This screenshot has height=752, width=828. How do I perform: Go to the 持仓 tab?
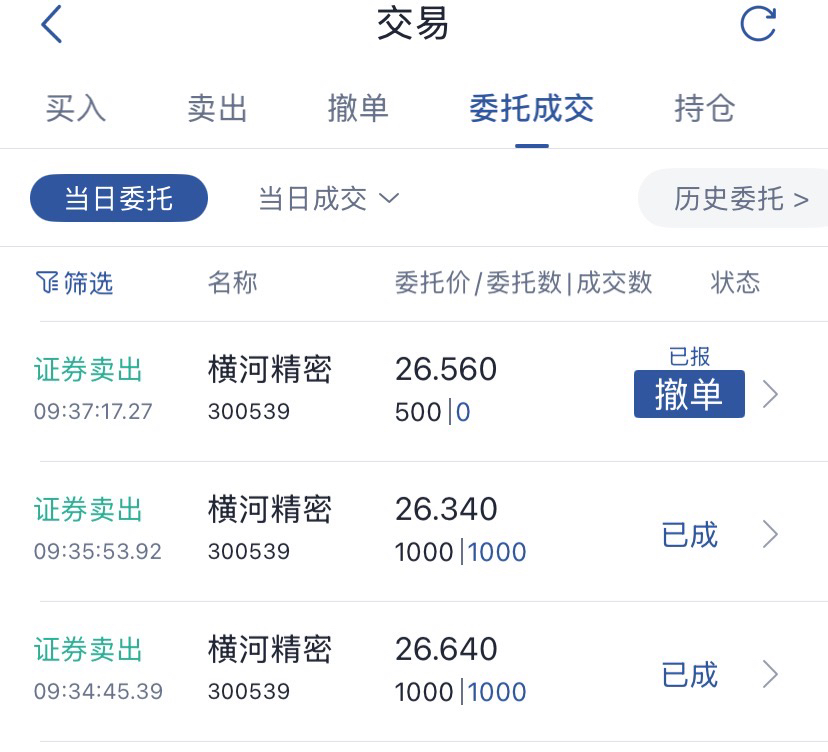coord(704,108)
